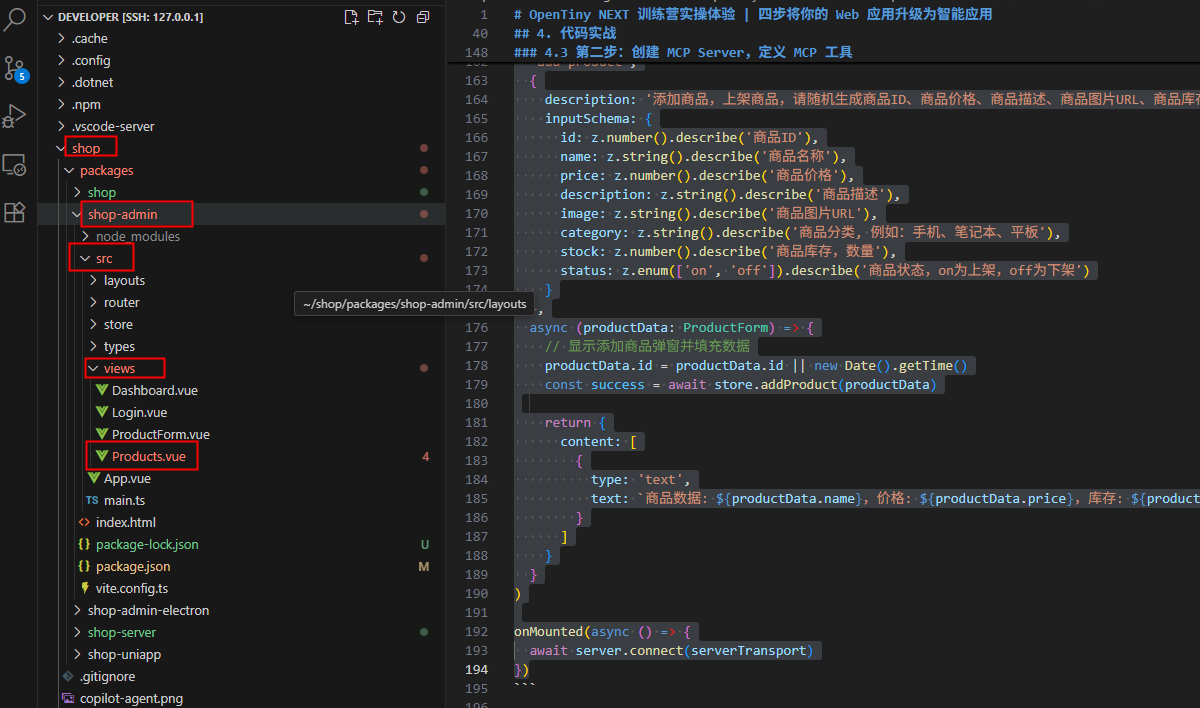Open the Dashboard.vue file
The height and width of the screenshot is (708, 1200).
pyautogui.click(x=154, y=391)
